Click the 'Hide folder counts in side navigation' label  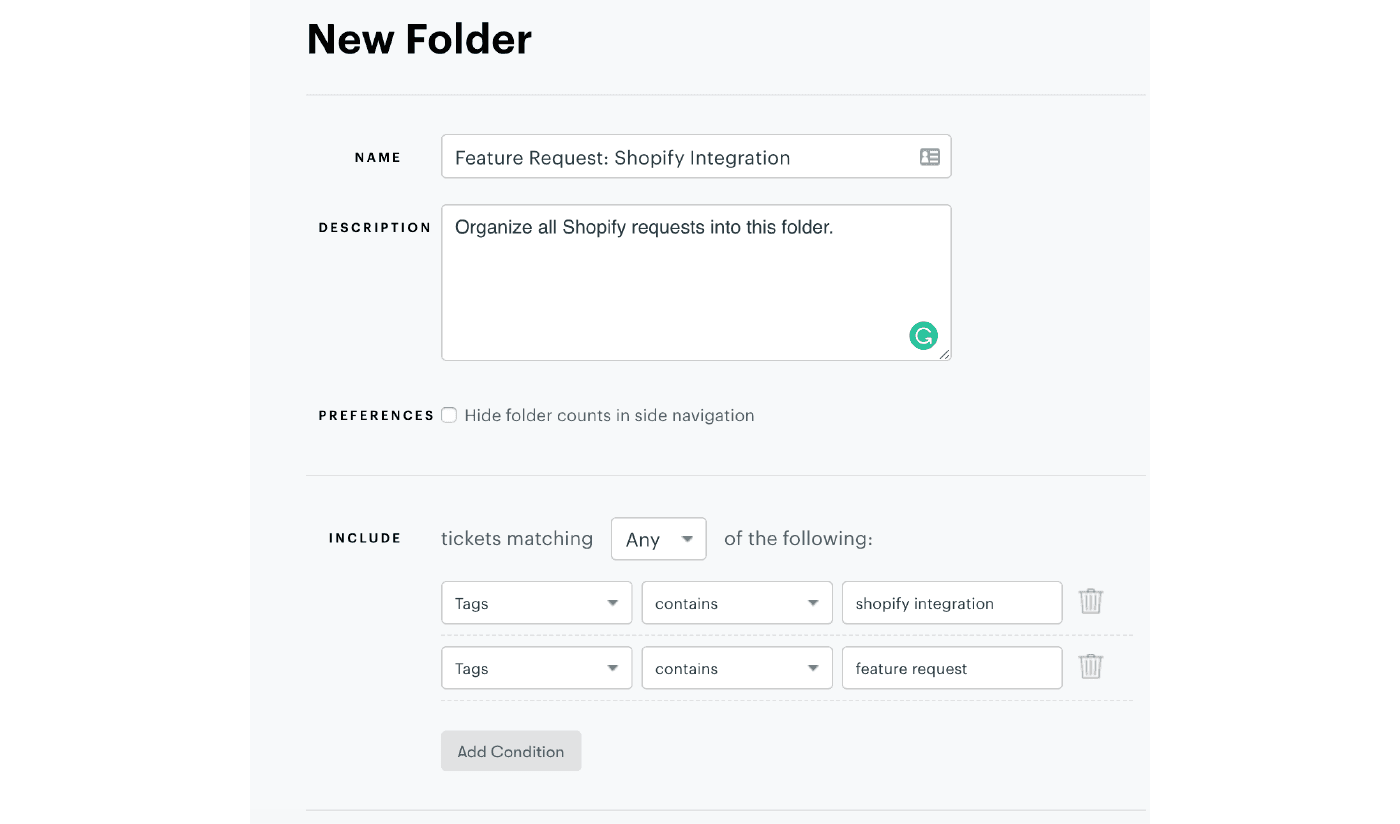click(609, 415)
